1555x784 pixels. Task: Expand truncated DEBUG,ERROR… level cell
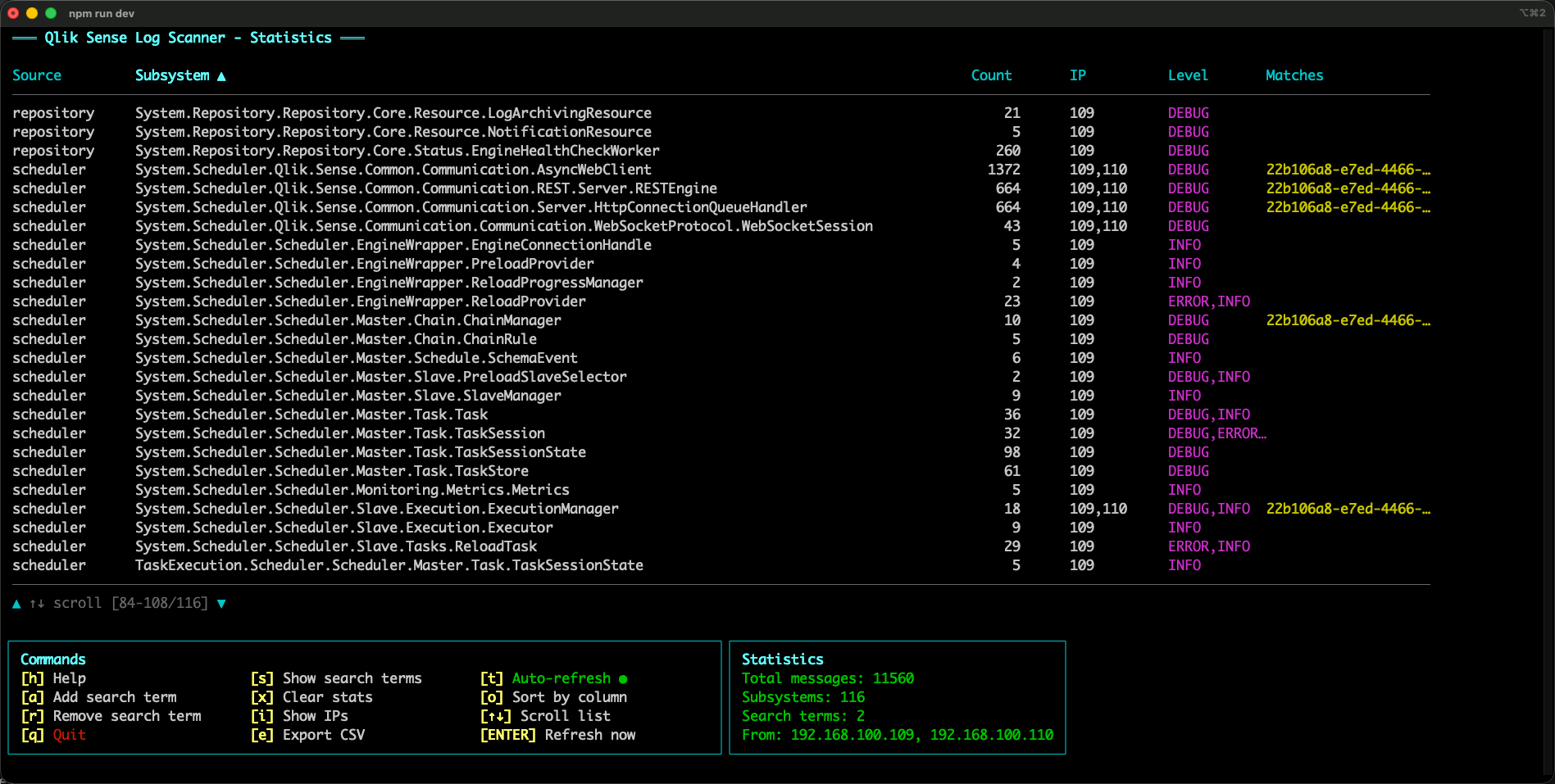tap(1216, 433)
